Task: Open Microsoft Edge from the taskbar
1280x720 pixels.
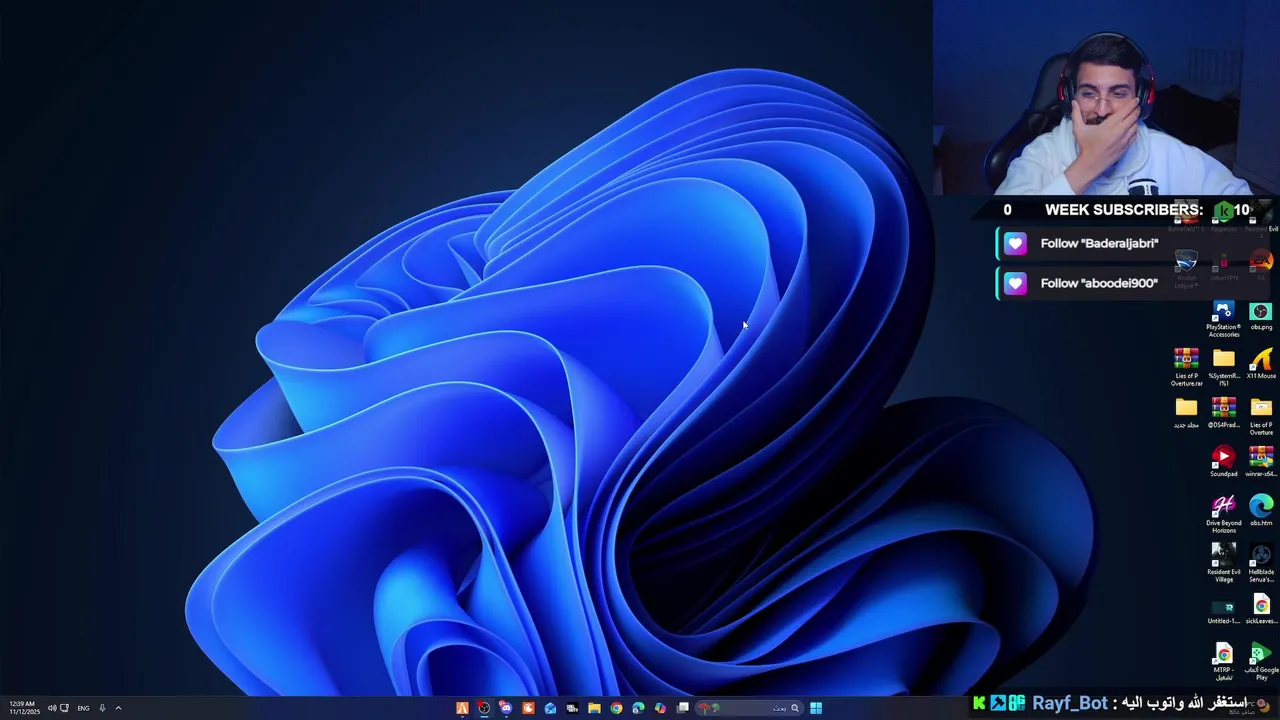Action: (638, 708)
